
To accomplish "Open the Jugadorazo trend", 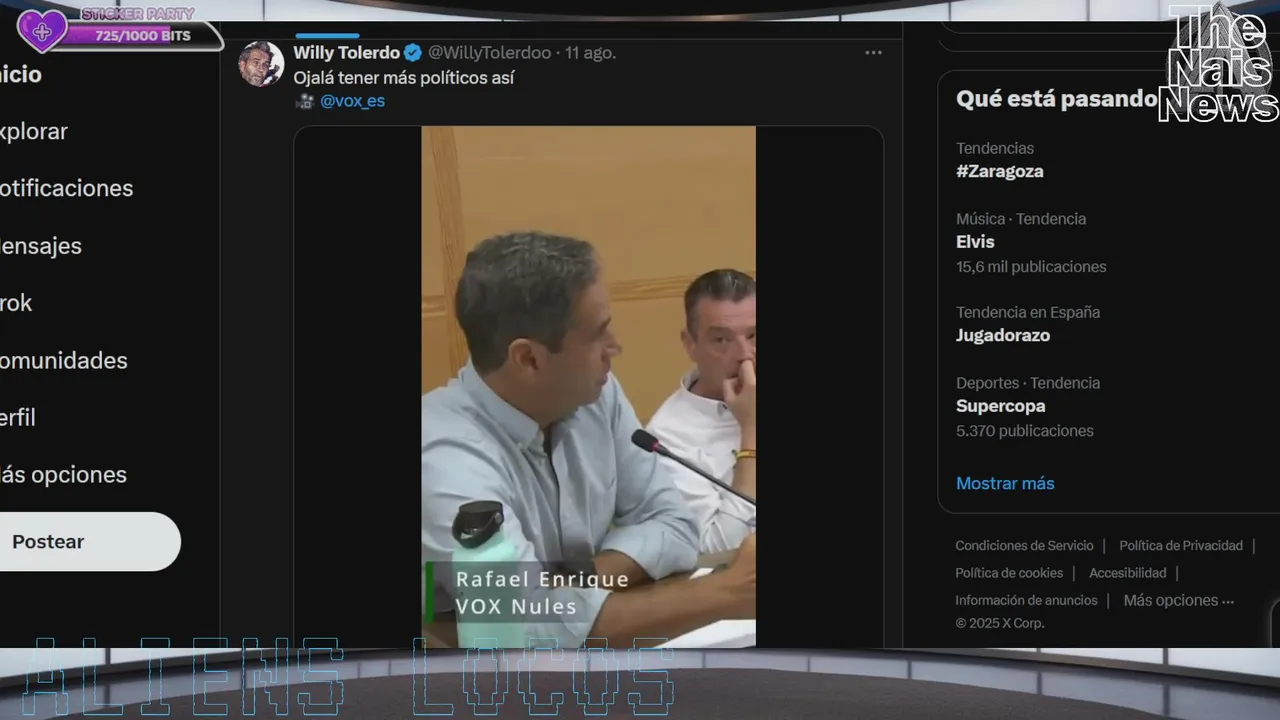I will click(1003, 336).
